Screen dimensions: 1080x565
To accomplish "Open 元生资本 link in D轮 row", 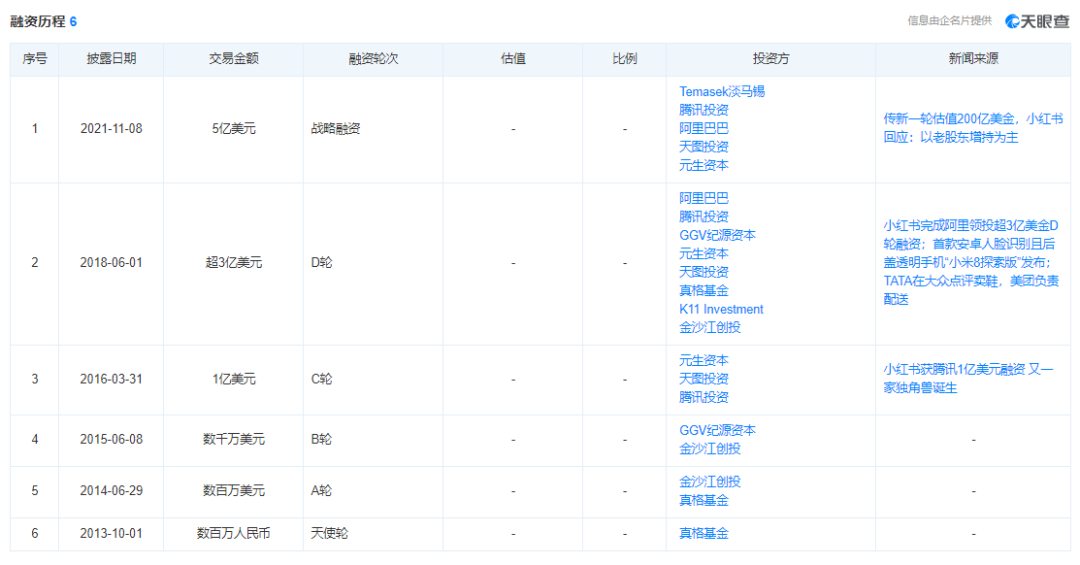I will click(703, 254).
